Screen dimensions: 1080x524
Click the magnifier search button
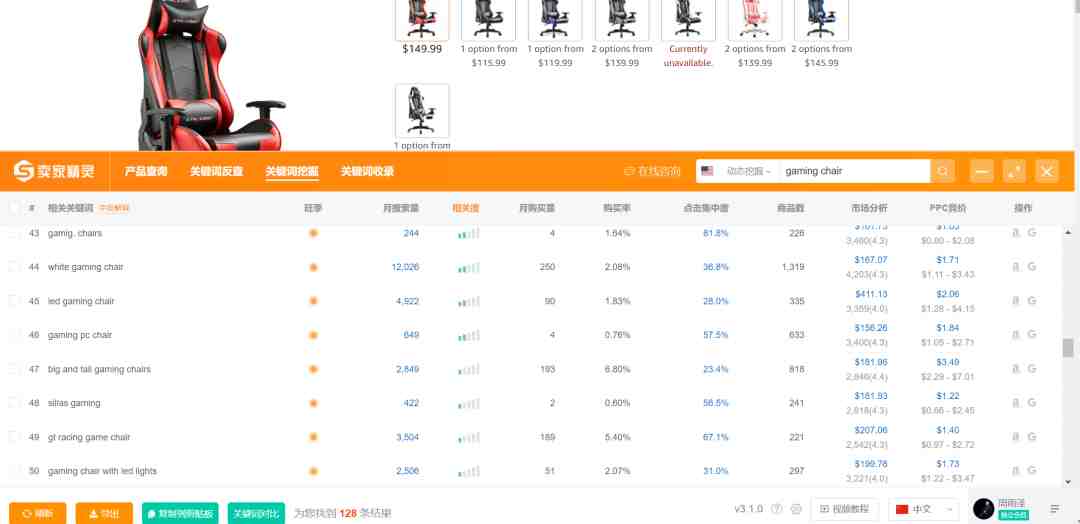[942, 171]
